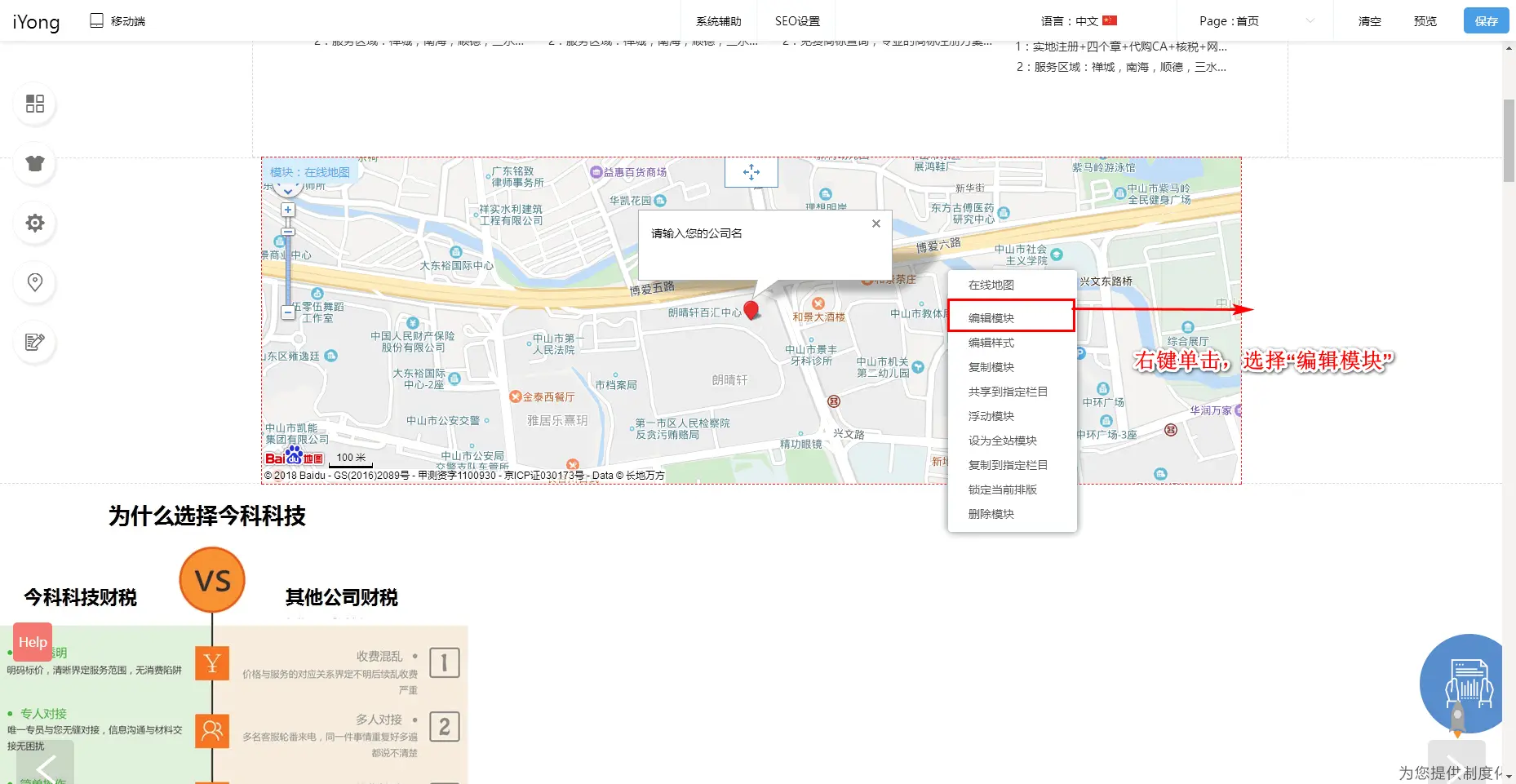Viewport: 1516px width, 784px height.
Task: Click the t-shirt theme icon
Action: point(35,163)
